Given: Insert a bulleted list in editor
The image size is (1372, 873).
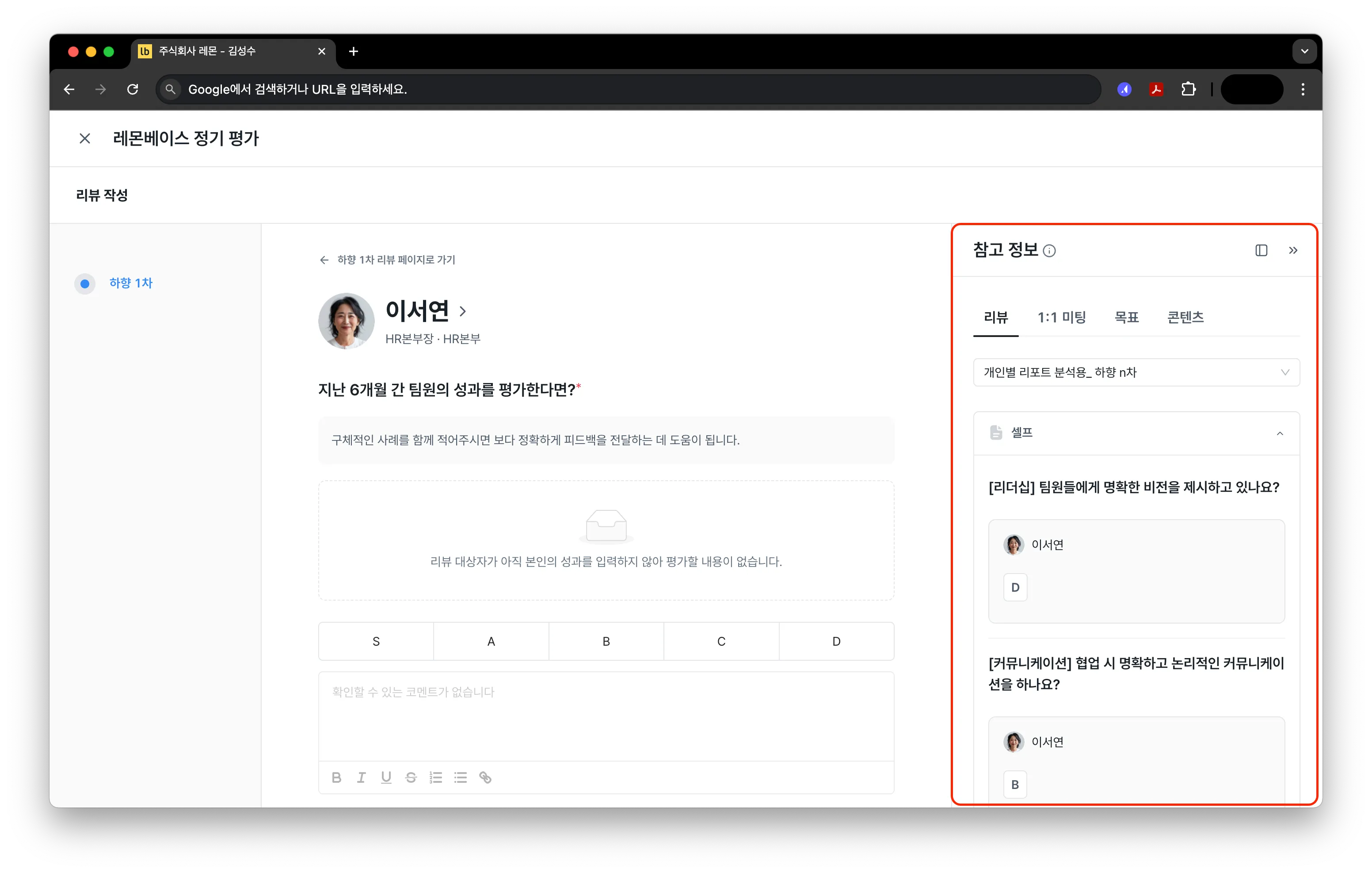Looking at the screenshot, I should [x=461, y=777].
